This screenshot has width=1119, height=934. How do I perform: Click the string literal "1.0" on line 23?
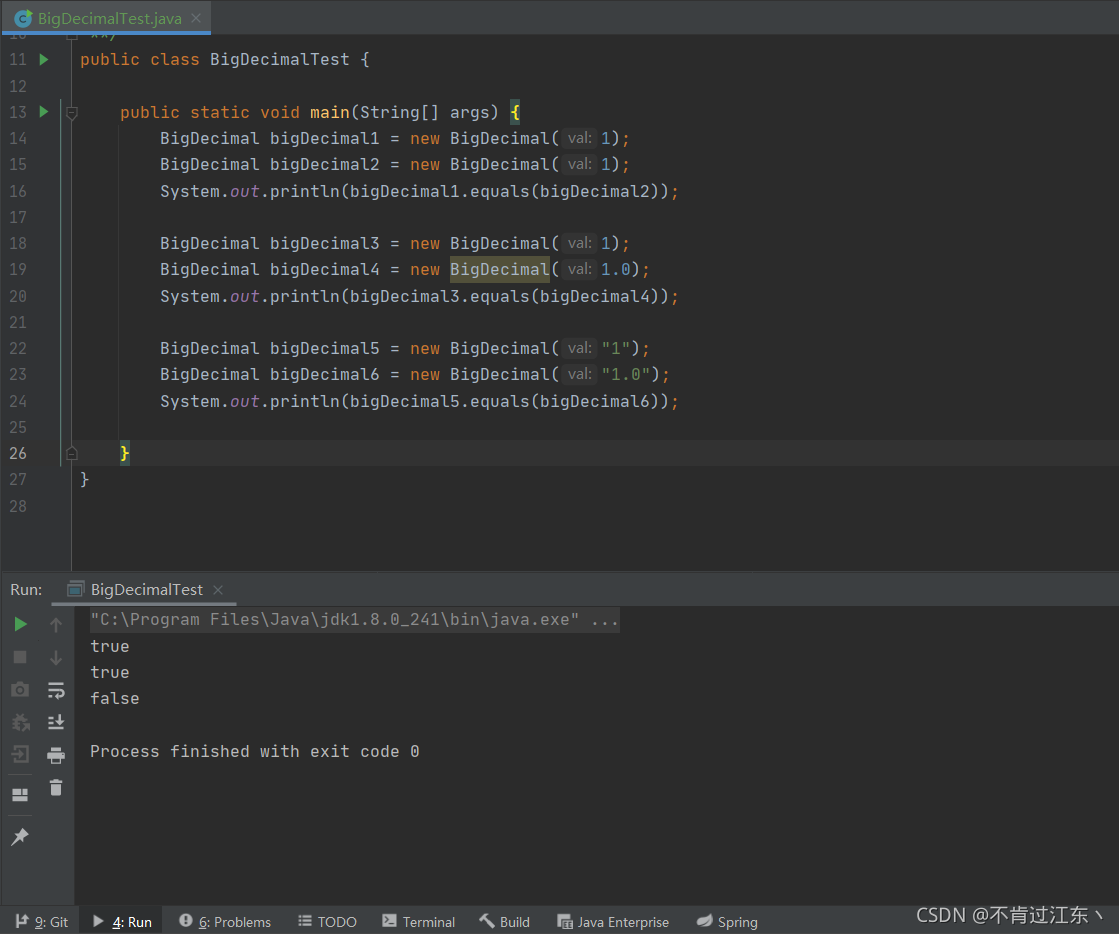[x=626, y=375]
